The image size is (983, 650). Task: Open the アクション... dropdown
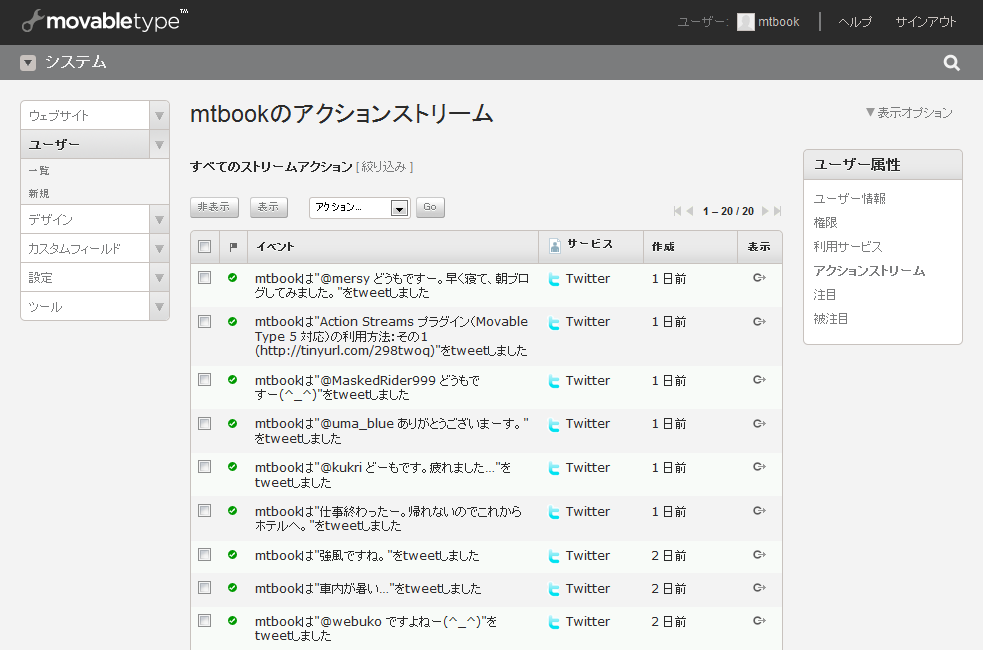point(360,207)
